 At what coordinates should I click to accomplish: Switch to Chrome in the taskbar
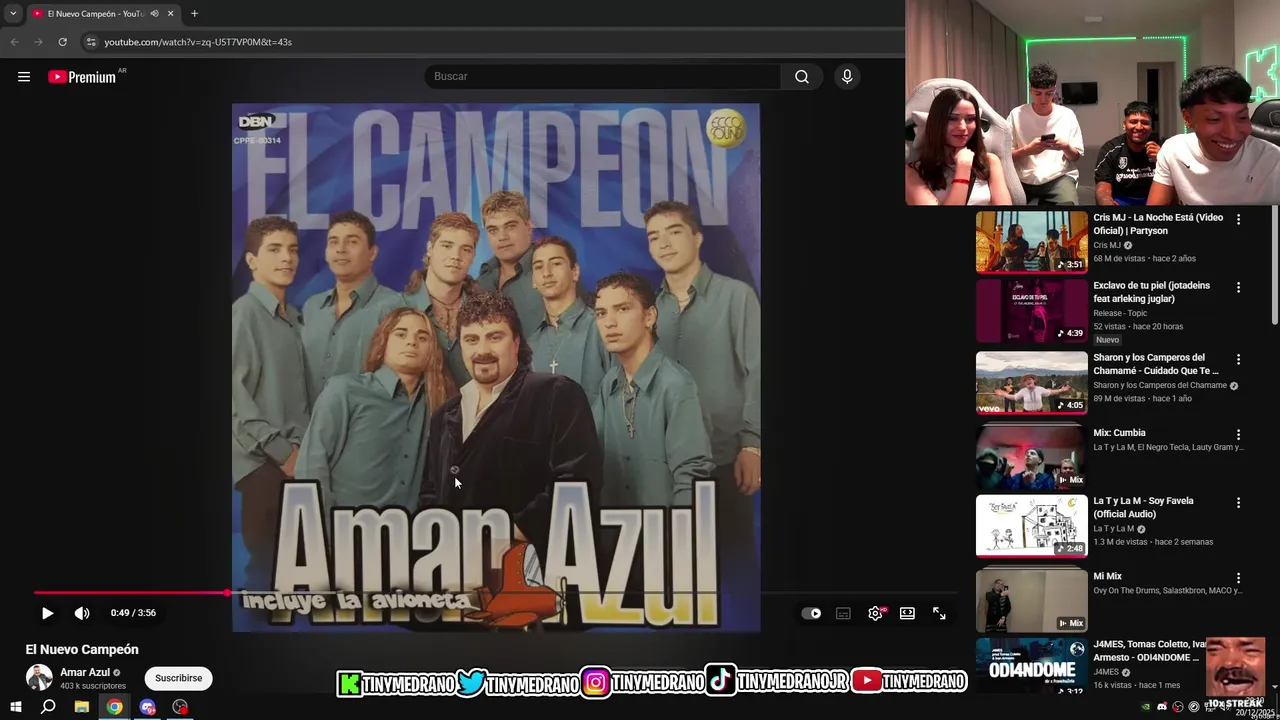pos(115,707)
